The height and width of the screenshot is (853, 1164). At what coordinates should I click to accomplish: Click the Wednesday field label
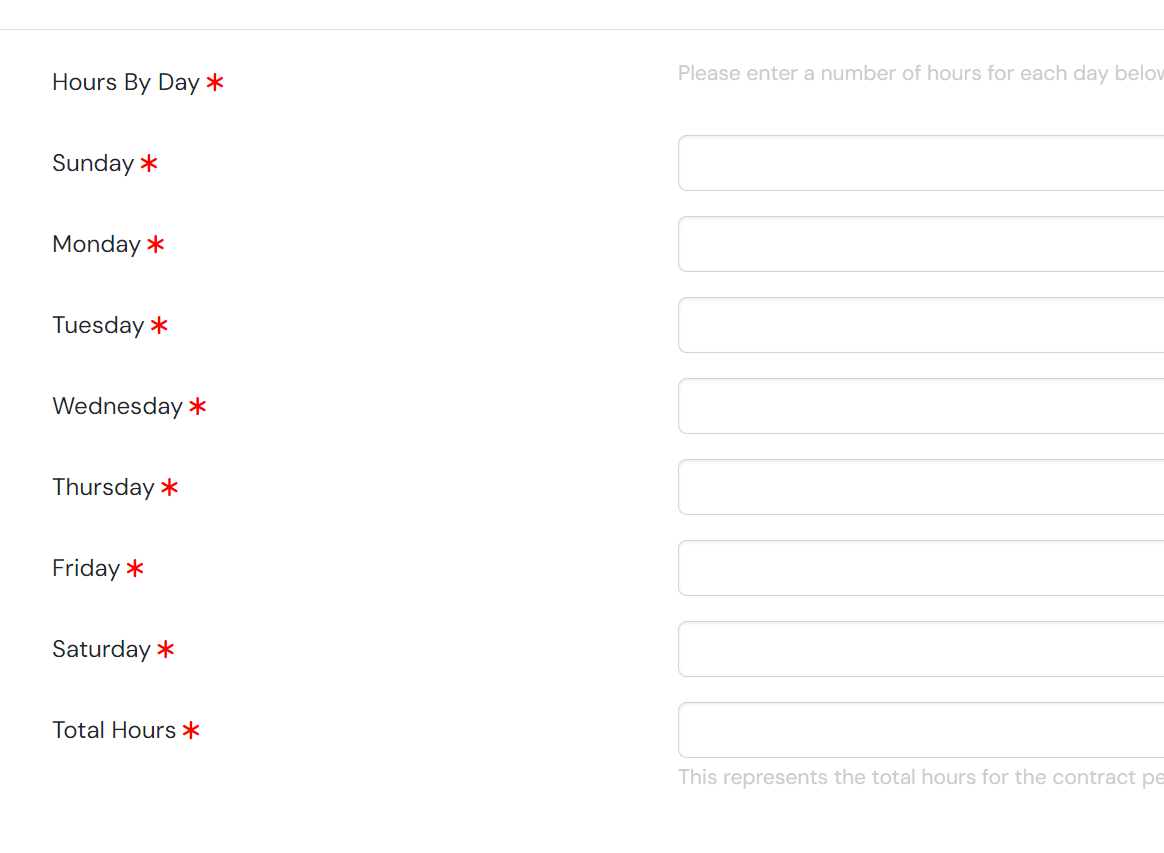point(117,406)
